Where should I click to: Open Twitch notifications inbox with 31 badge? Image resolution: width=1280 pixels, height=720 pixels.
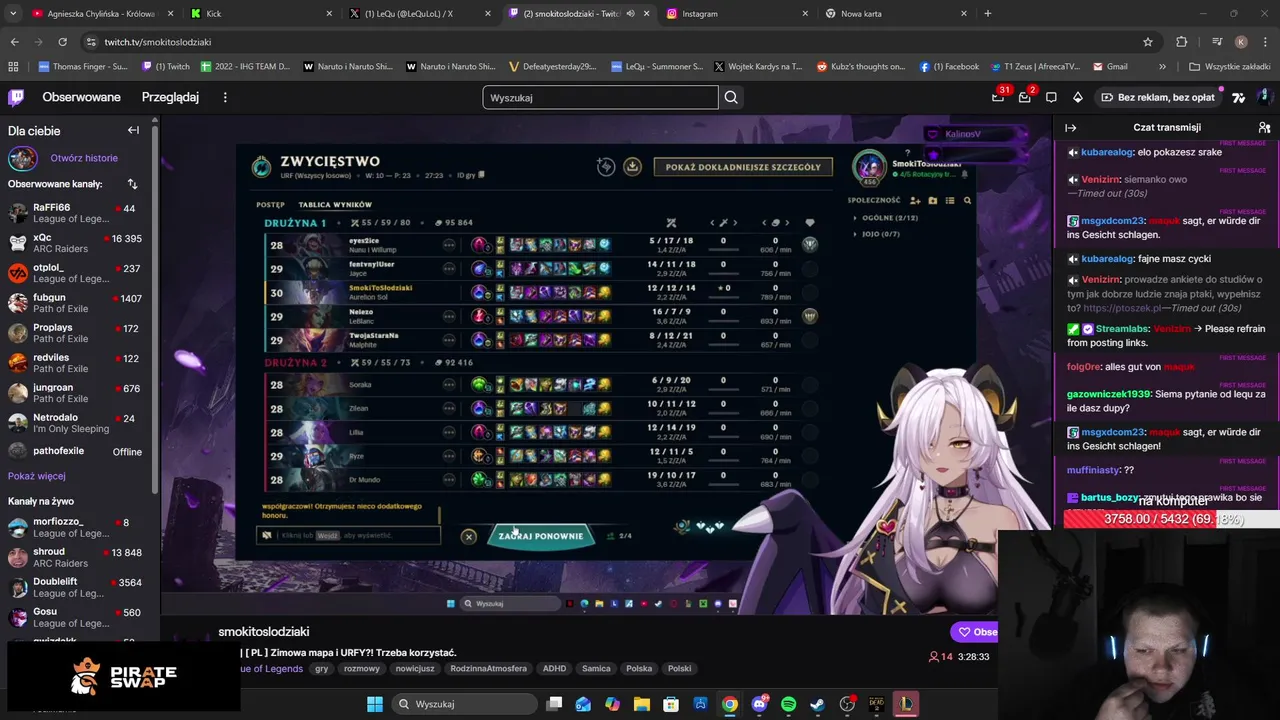(998, 97)
